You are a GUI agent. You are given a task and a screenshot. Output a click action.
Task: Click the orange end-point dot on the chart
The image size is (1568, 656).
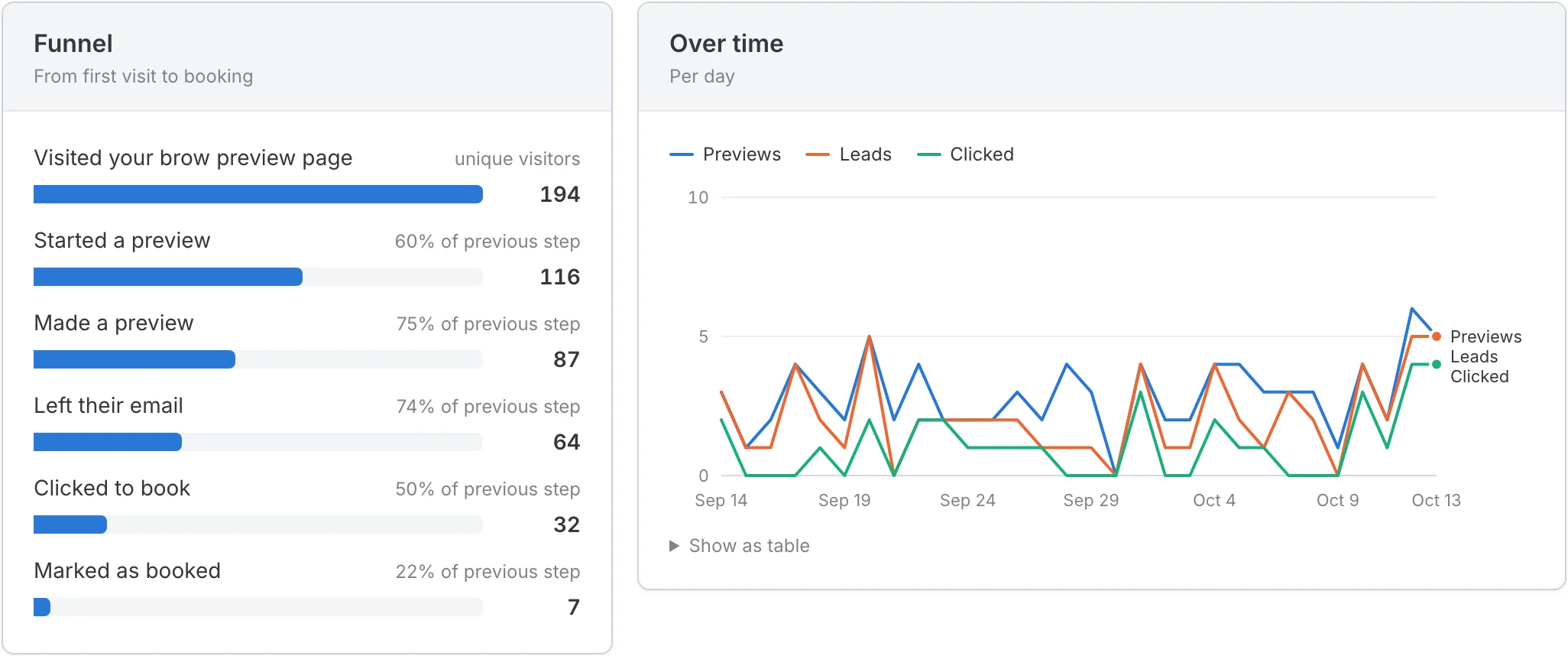click(x=1437, y=336)
